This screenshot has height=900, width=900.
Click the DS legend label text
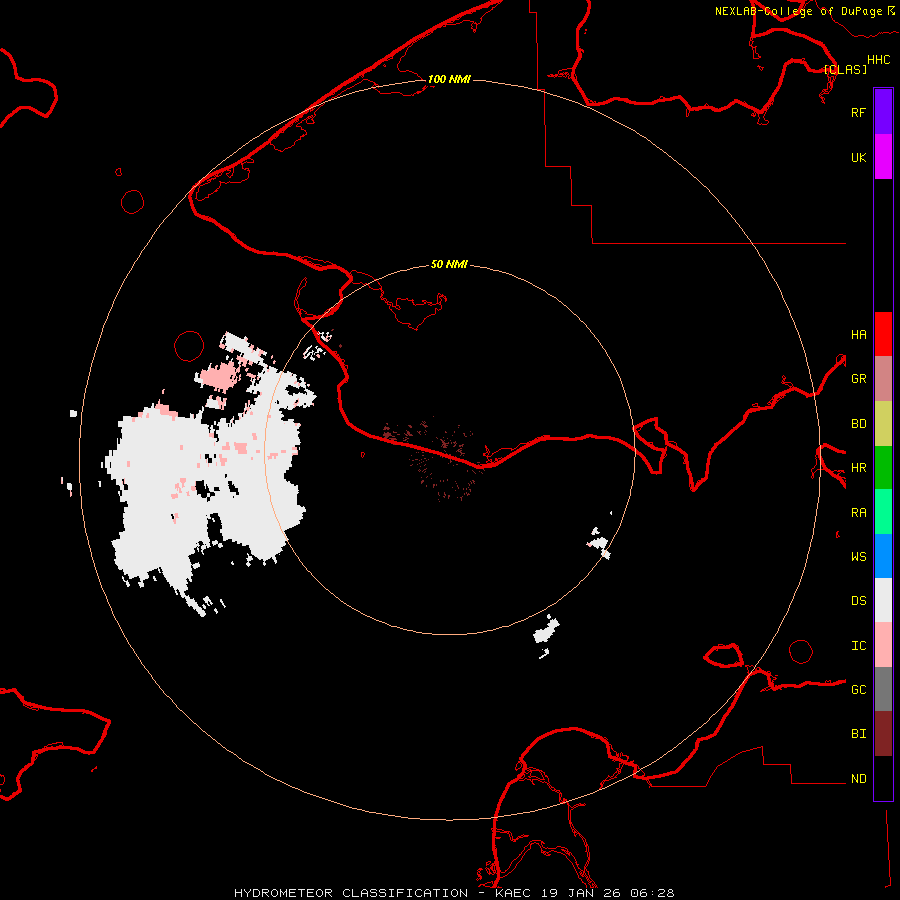[x=858, y=601]
